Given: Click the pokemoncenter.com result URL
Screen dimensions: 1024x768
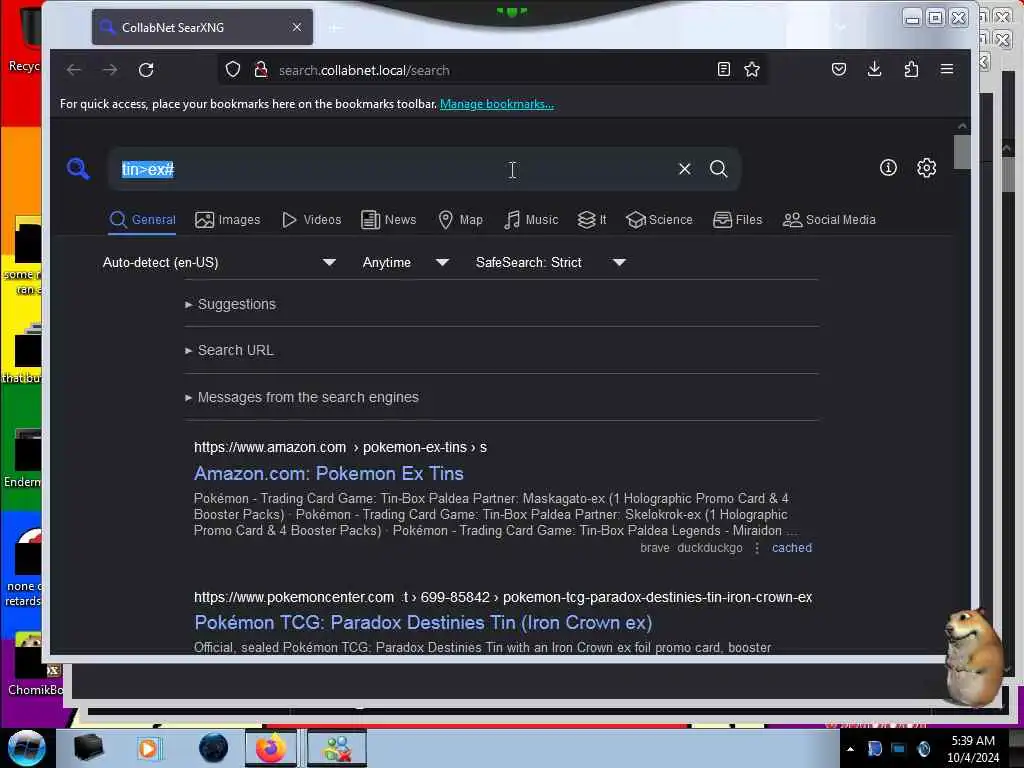Looking at the screenshot, I should click(503, 598).
